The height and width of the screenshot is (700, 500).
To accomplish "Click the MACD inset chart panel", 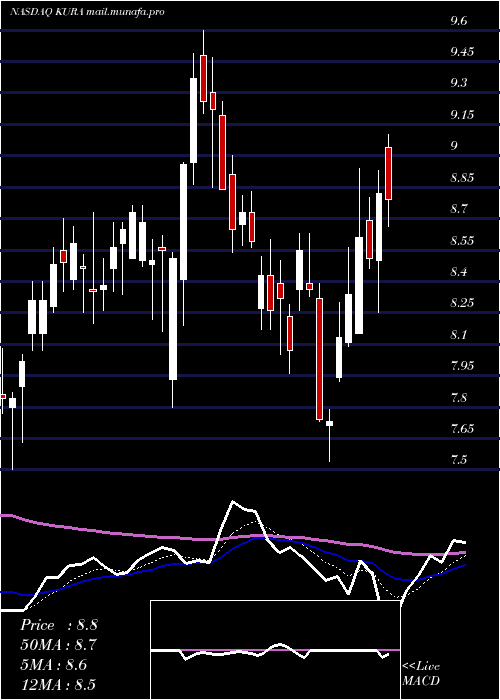I will point(275,650).
